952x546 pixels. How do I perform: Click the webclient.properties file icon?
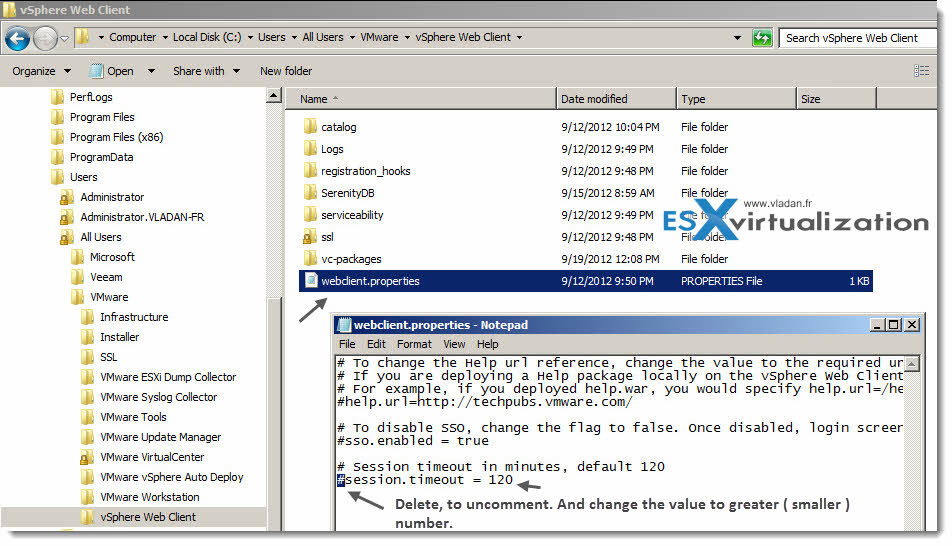pyautogui.click(x=311, y=280)
